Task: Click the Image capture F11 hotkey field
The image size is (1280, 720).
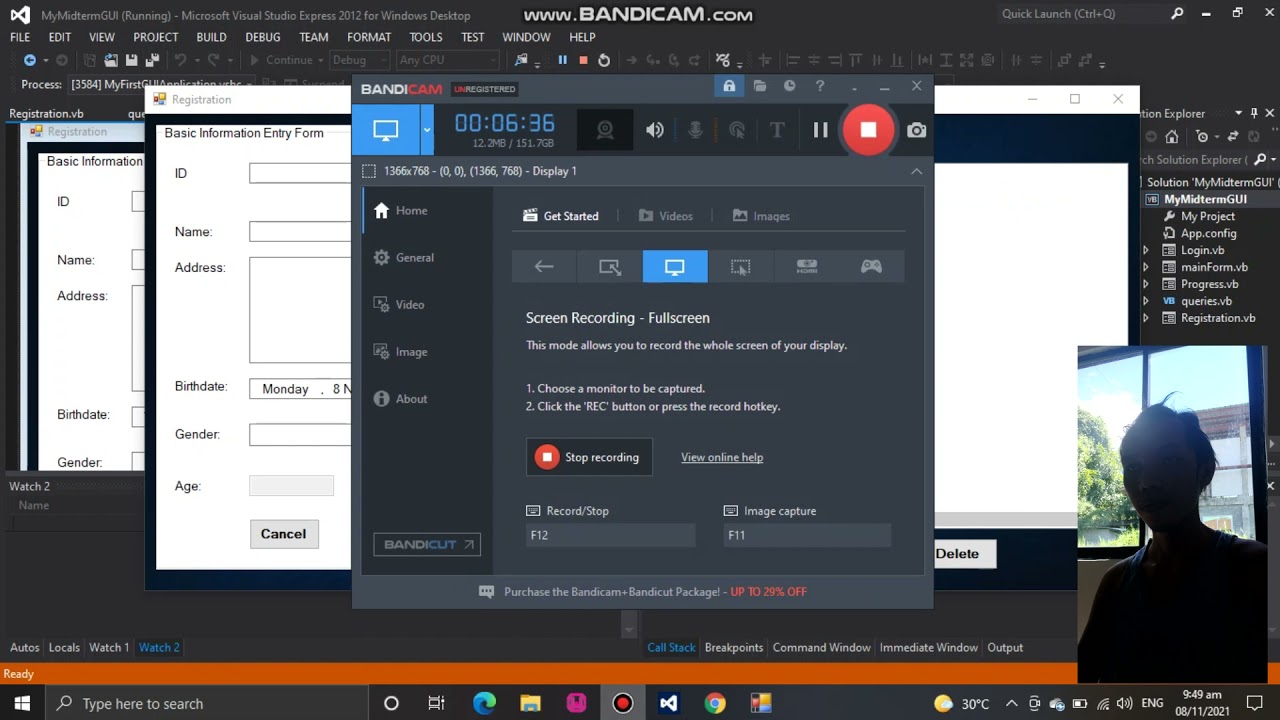Action: pos(807,535)
